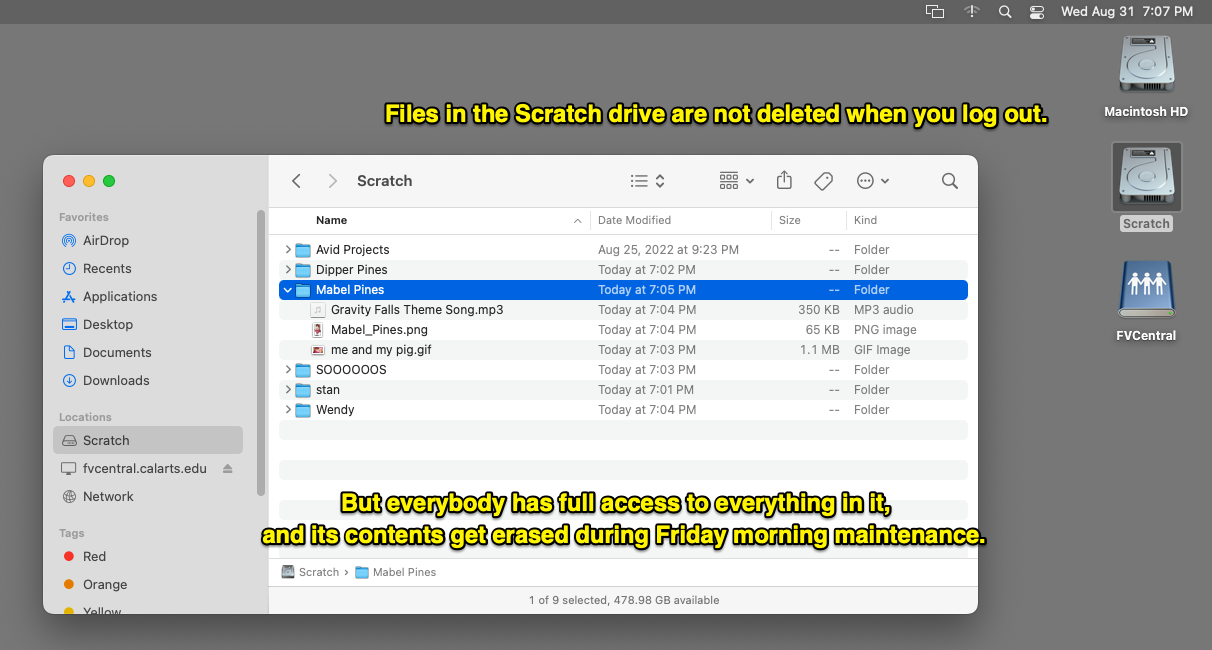Click the Finder search magnifier icon

[950, 181]
